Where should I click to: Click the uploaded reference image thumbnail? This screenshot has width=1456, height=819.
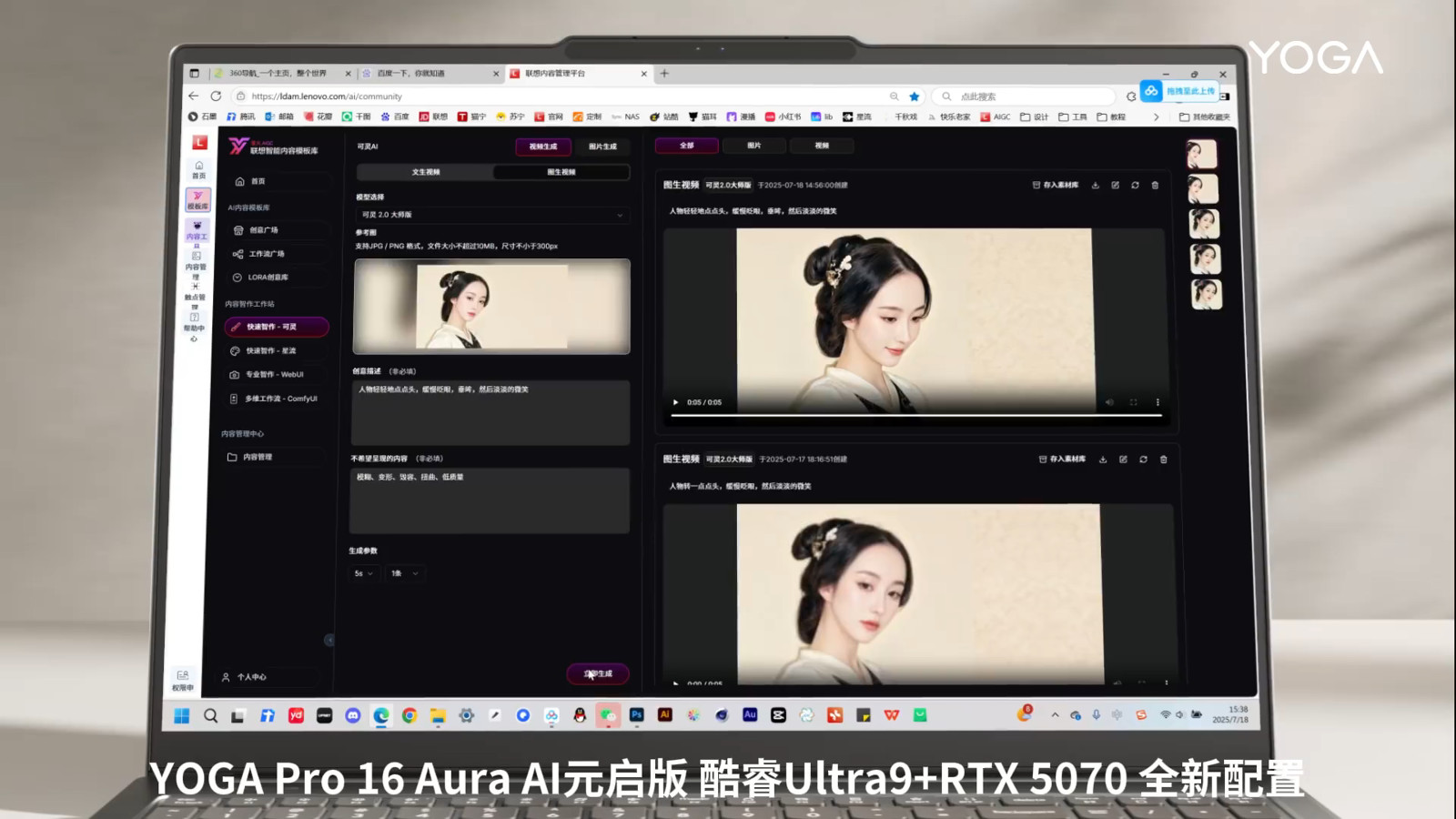(x=491, y=307)
